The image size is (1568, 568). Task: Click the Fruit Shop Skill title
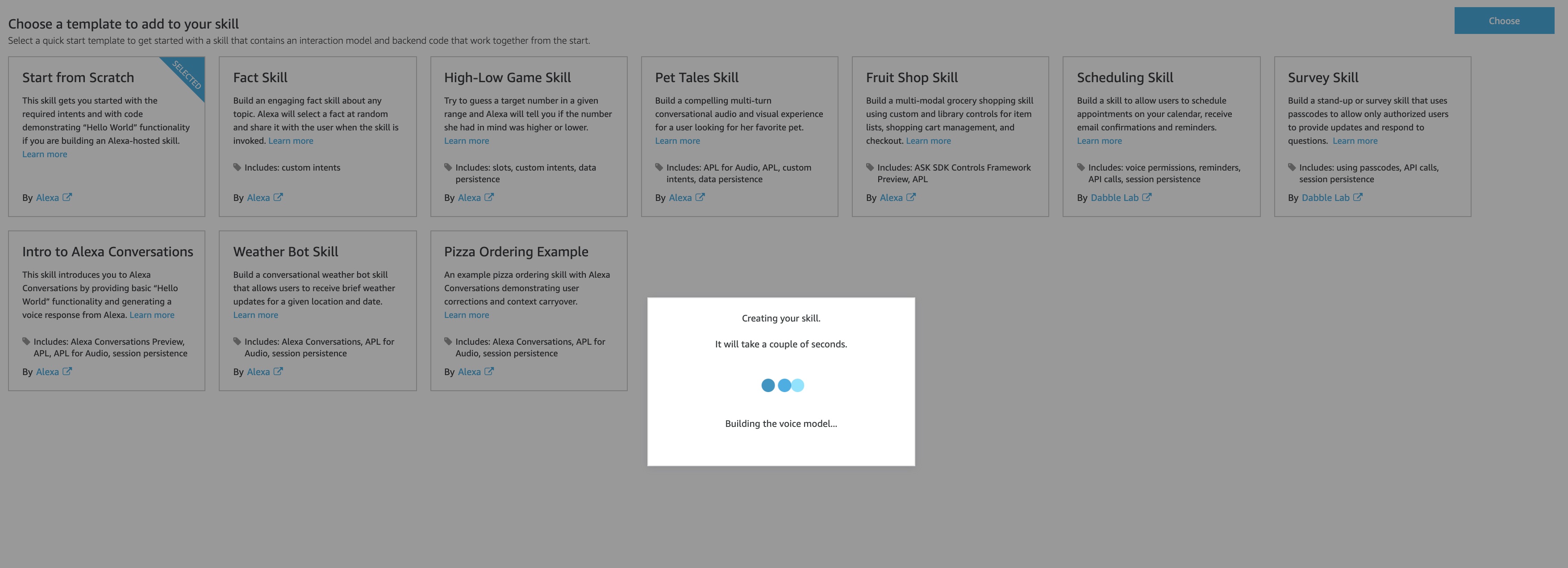pos(911,78)
